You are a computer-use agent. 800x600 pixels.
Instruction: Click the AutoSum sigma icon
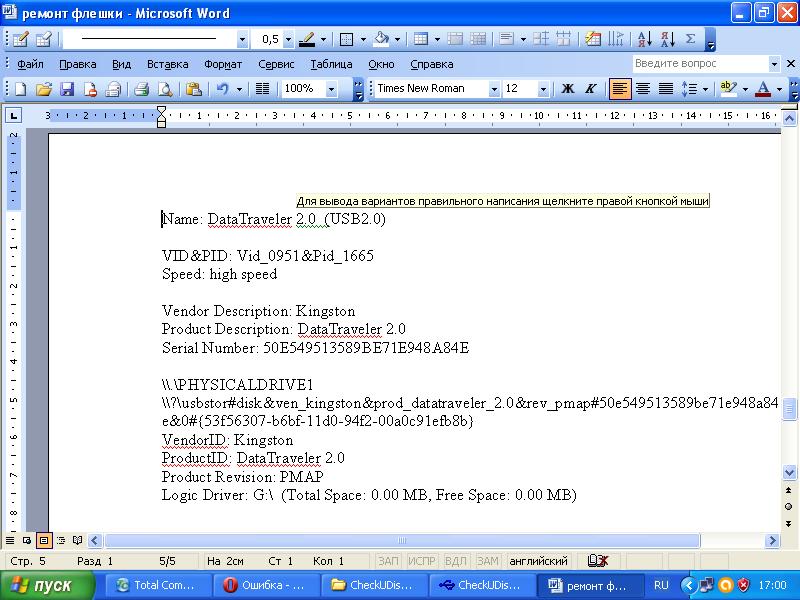pos(690,39)
